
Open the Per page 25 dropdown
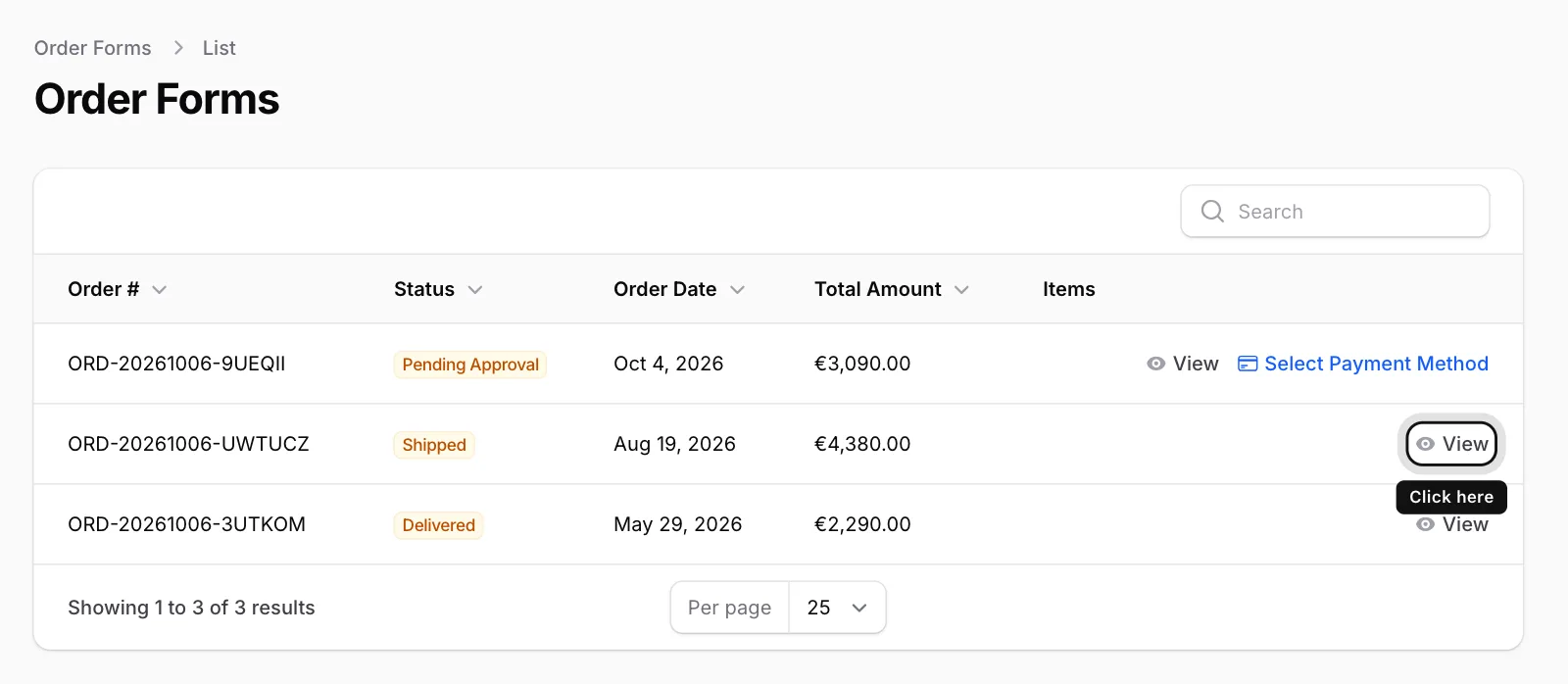pyautogui.click(x=837, y=608)
